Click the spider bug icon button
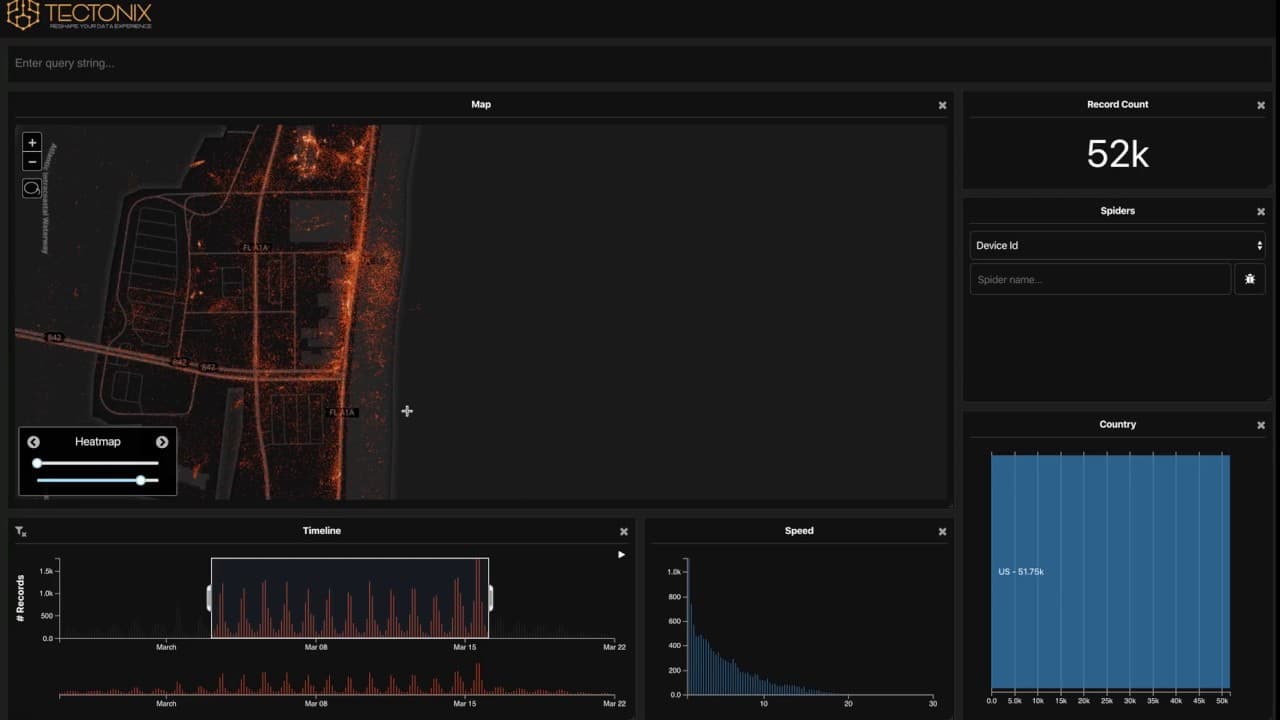 (x=1249, y=280)
